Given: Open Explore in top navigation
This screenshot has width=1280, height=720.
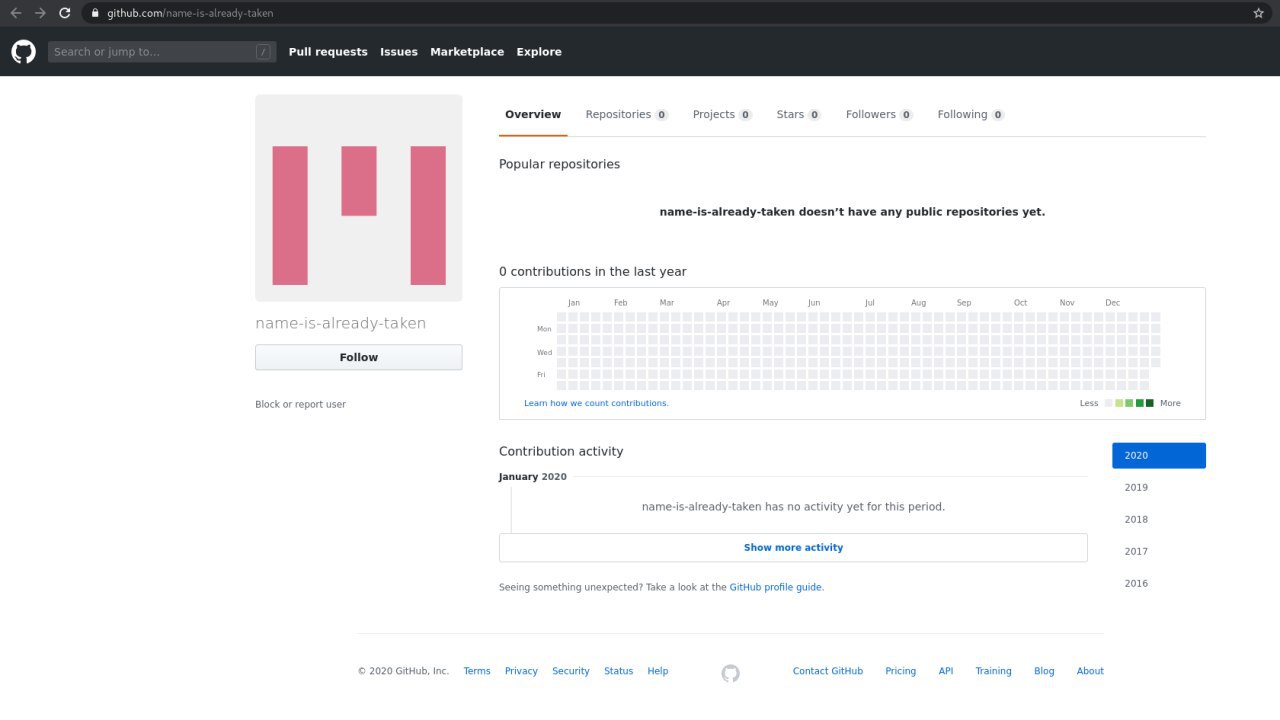Looking at the screenshot, I should 539,52.
